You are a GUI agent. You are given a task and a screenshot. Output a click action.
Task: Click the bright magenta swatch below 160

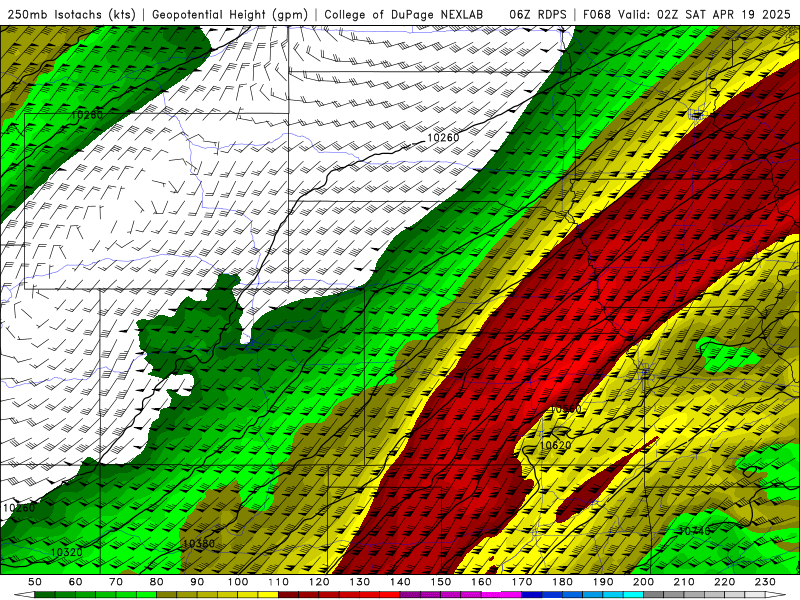[x=491, y=595]
